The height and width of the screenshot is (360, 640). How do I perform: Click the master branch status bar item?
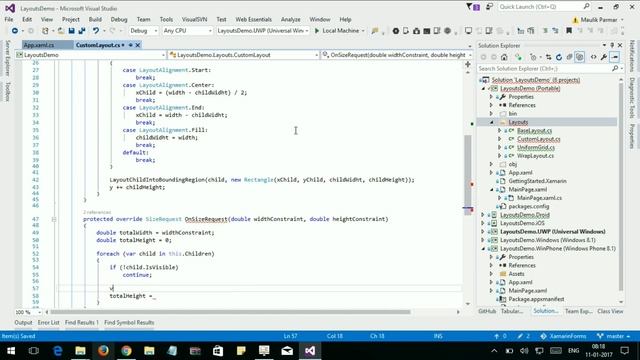(x=613, y=336)
